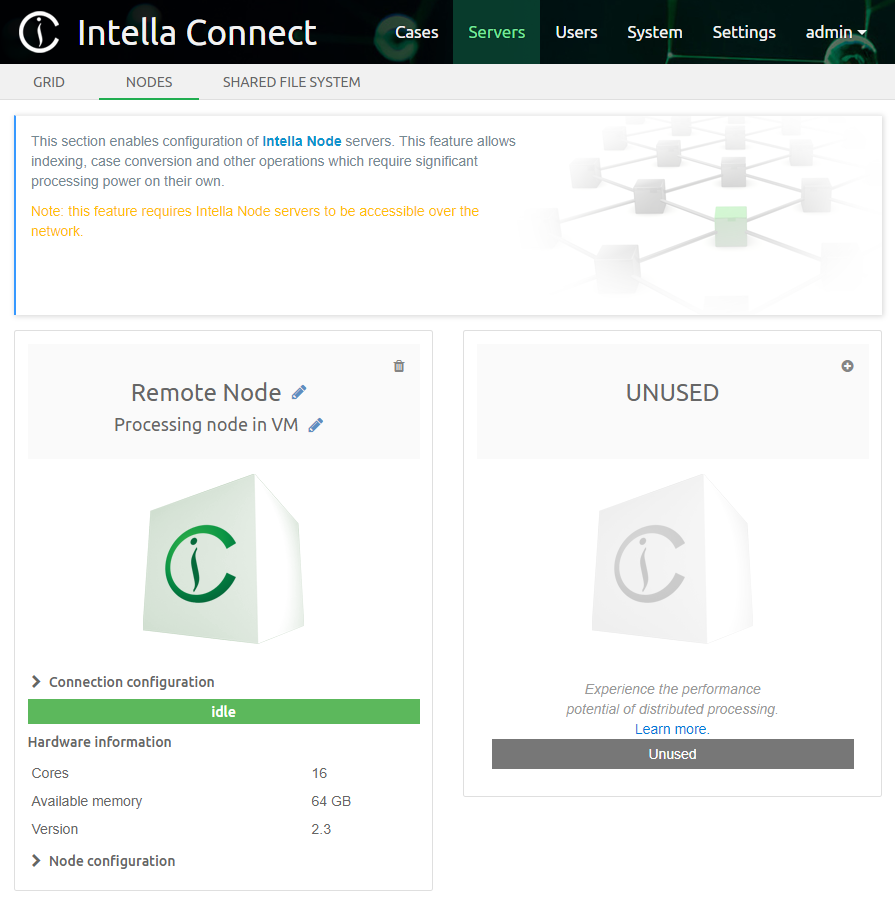Image resolution: width=895 pixels, height=913 pixels.
Task: Edit the Remote Node name with pencil
Action: point(299,392)
